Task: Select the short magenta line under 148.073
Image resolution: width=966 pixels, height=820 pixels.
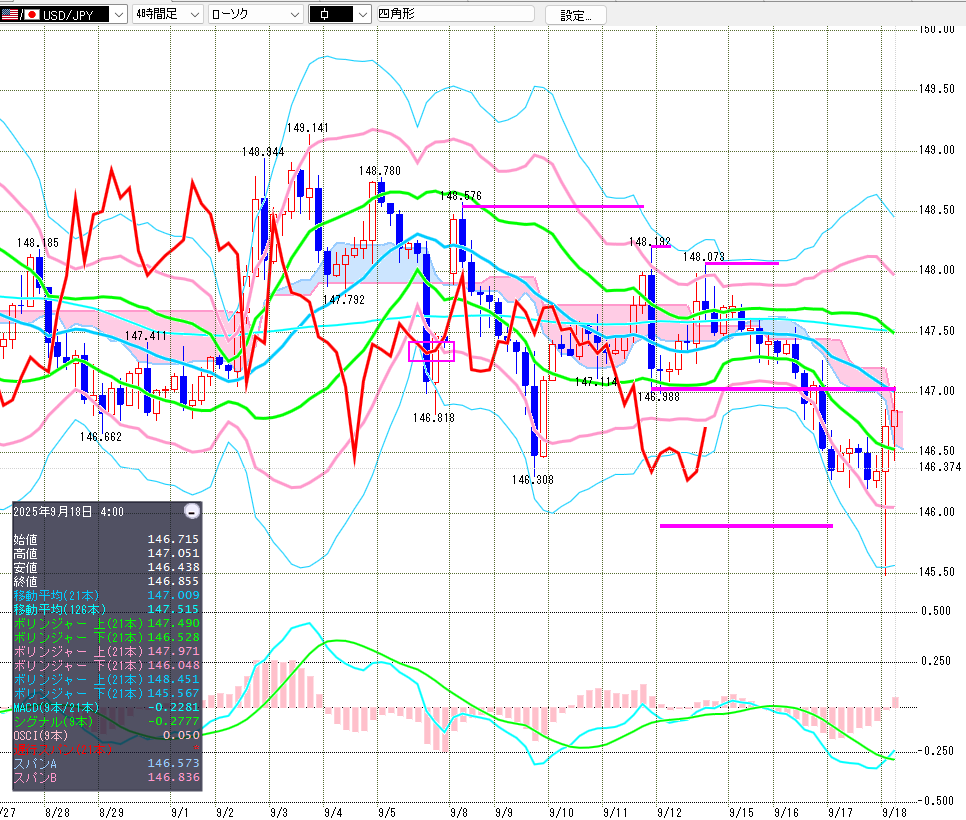Action: pos(741,263)
